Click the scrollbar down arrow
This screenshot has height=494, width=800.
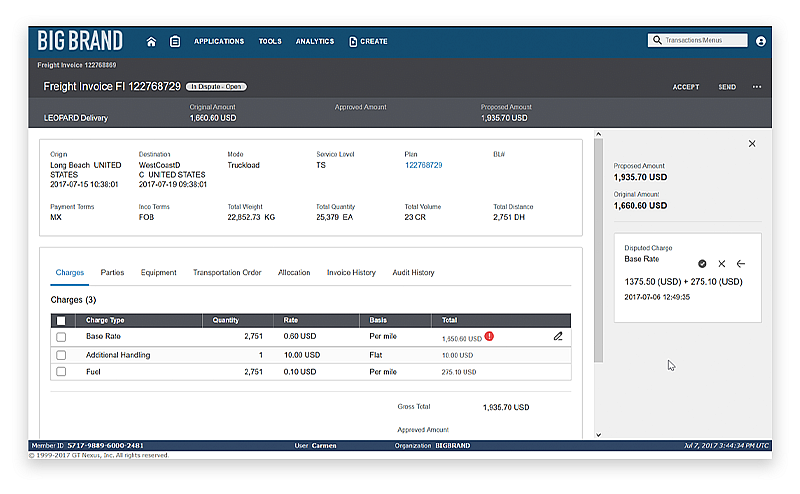point(598,435)
